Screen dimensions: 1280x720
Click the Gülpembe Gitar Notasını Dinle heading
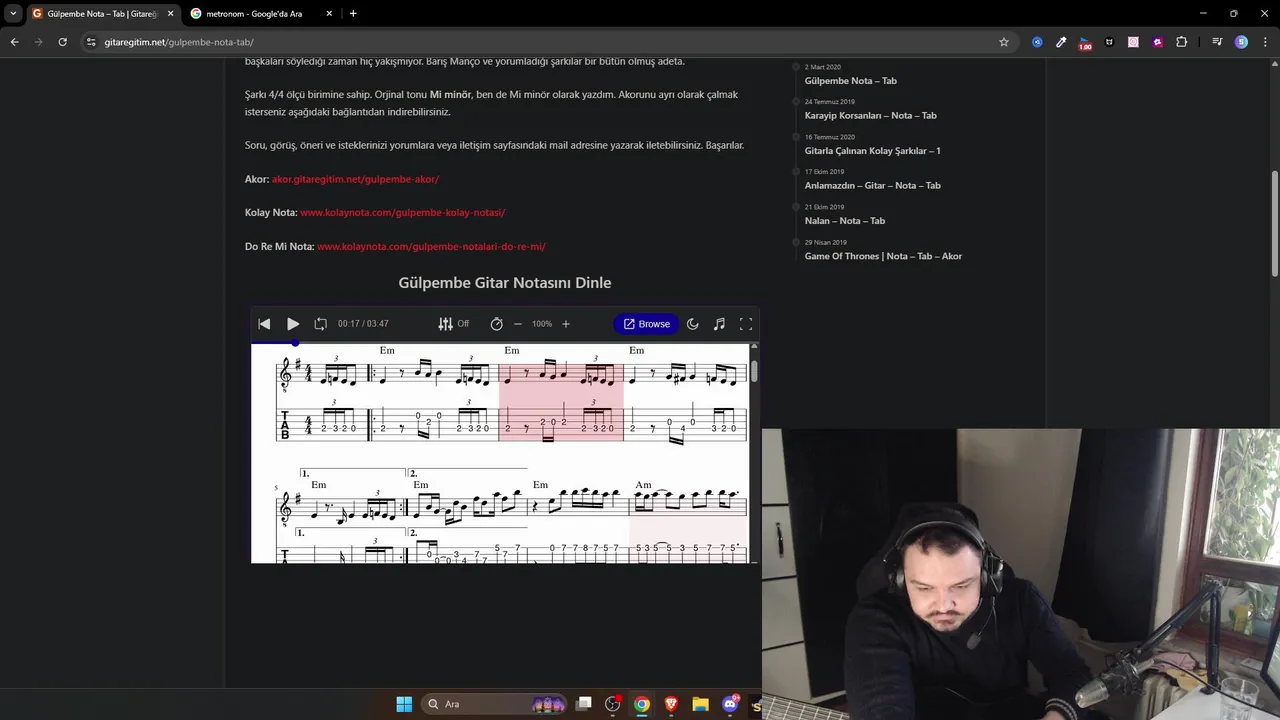[x=505, y=283]
